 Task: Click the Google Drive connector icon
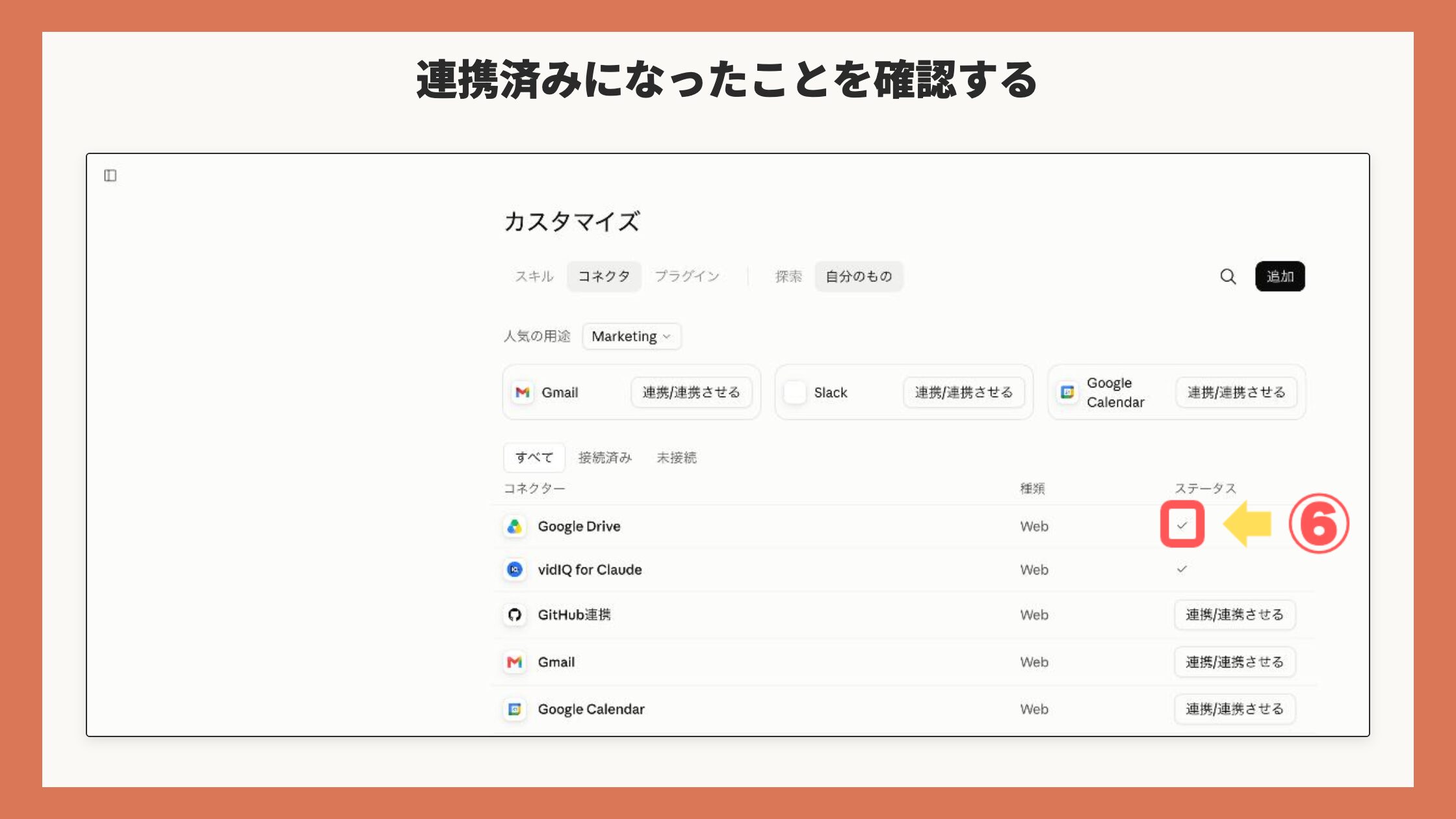click(515, 526)
